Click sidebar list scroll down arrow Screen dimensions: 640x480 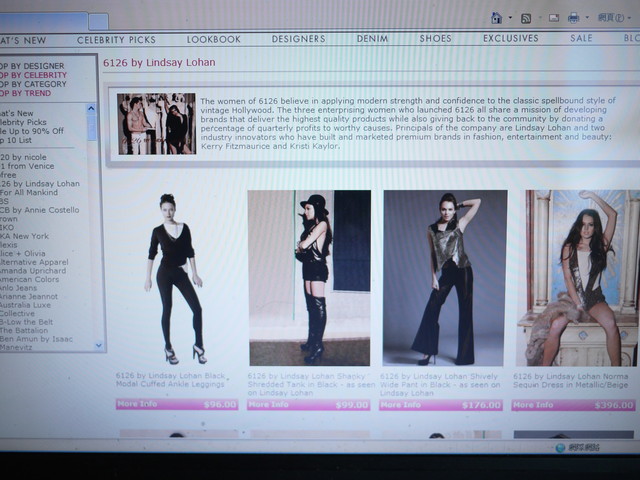coord(98,345)
